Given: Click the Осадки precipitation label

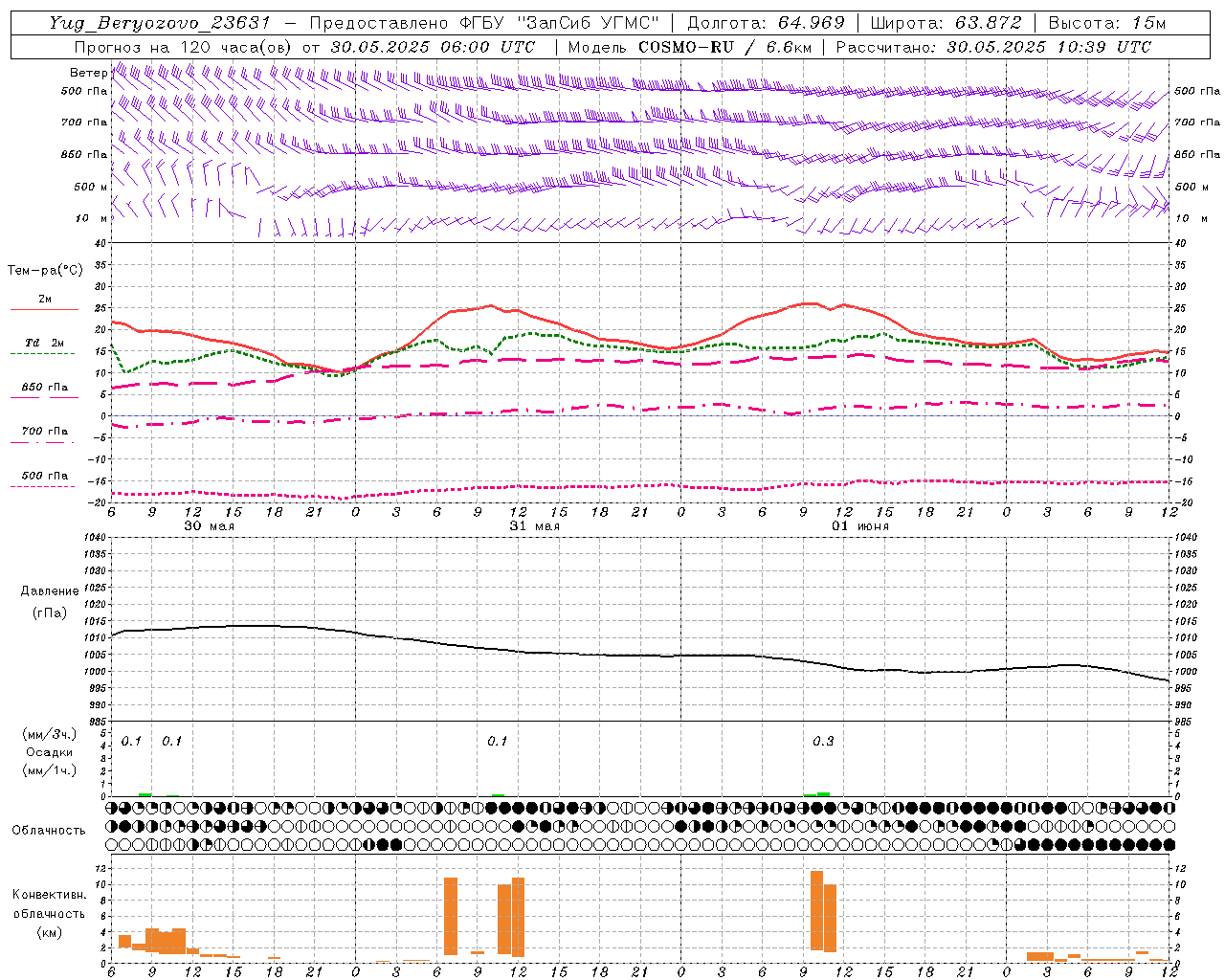Looking at the screenshot, I should (50, 752).
